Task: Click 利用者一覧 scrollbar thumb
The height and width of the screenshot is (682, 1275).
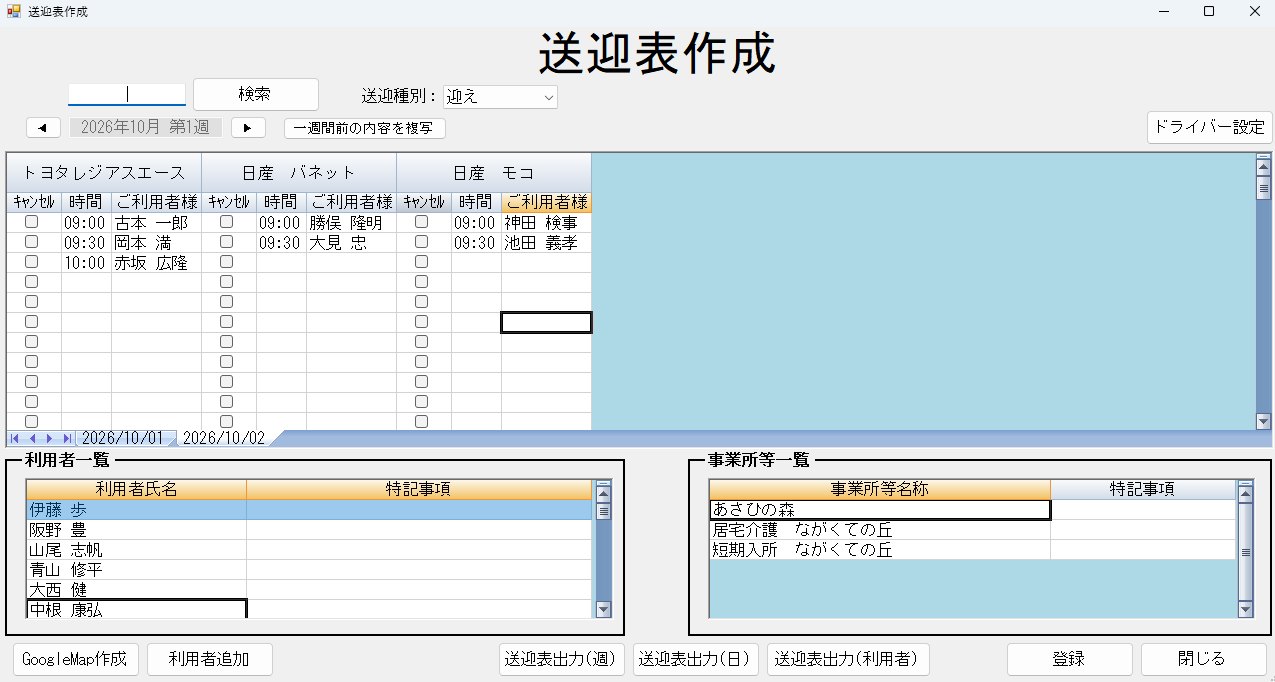Action: point(603,510)
